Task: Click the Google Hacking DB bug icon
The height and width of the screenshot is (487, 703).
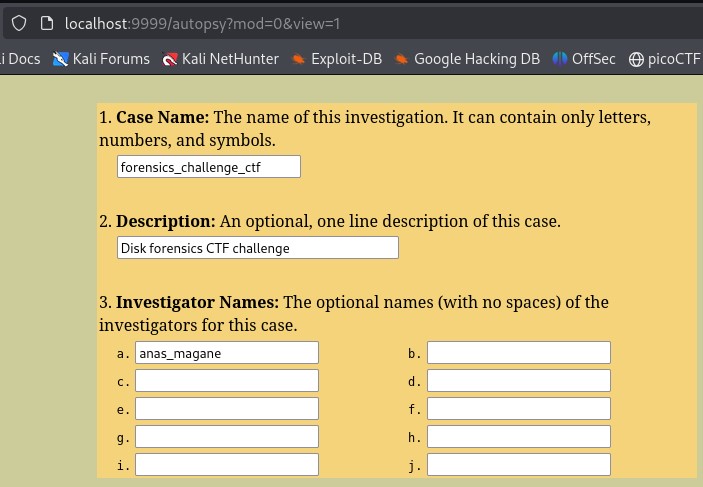Action: [402, 59]
